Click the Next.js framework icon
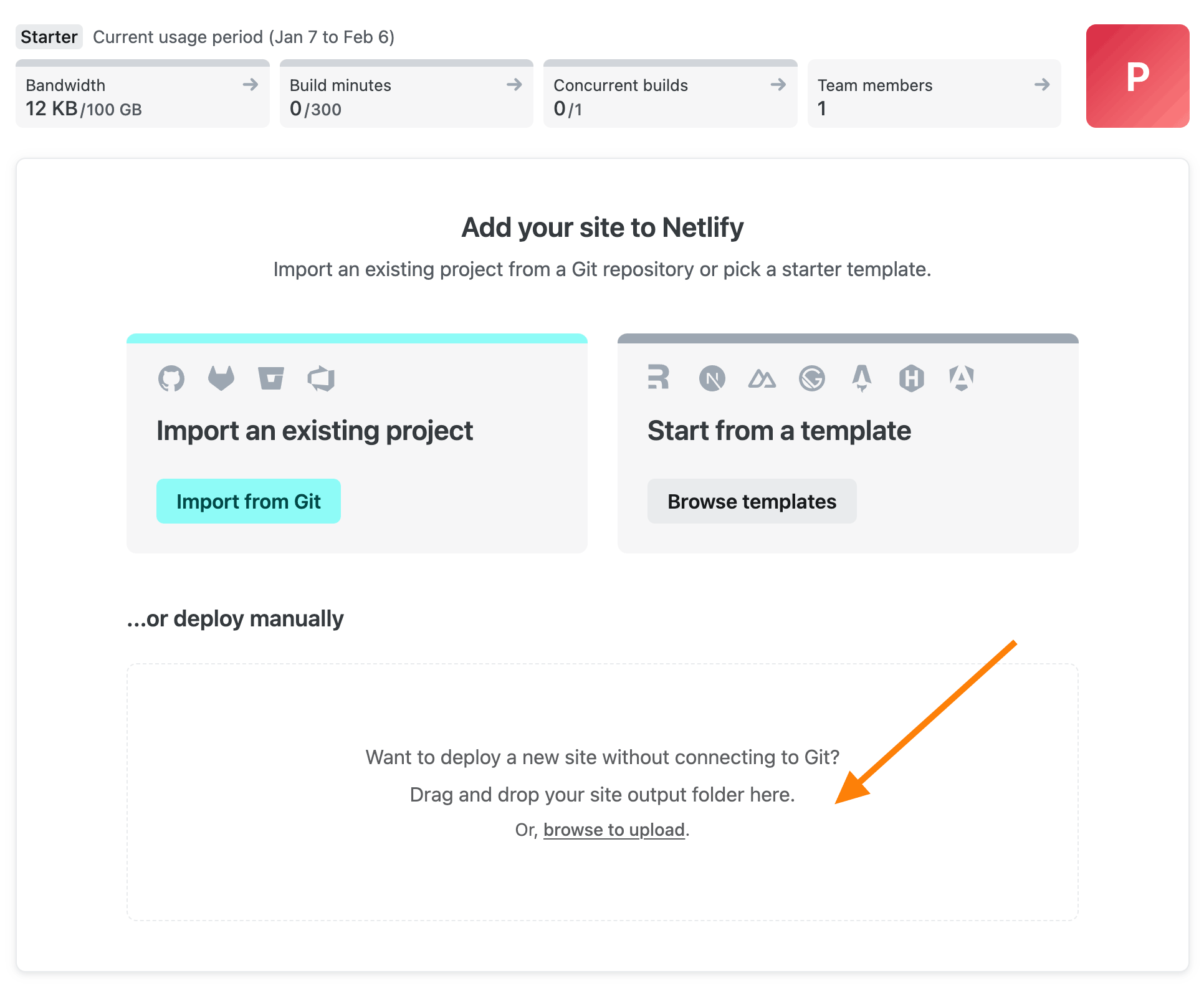The image size is (1204, 991). click(712, 378)
